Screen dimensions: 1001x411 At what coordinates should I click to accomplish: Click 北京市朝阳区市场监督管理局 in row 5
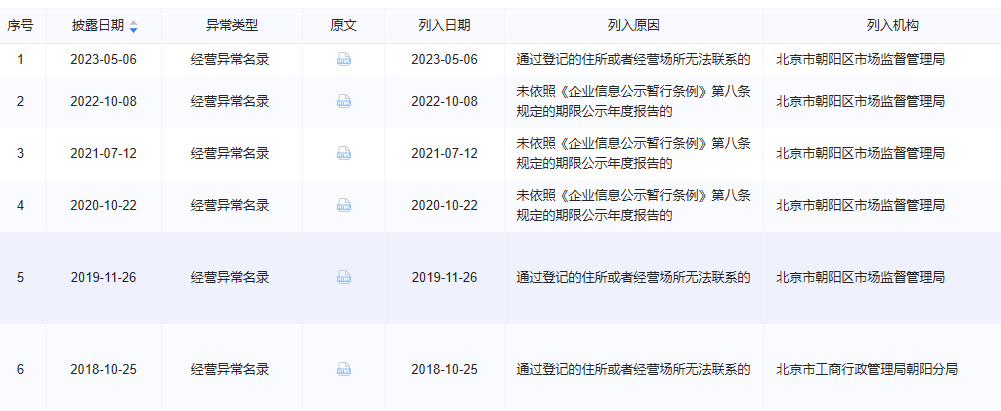[861, 278]
